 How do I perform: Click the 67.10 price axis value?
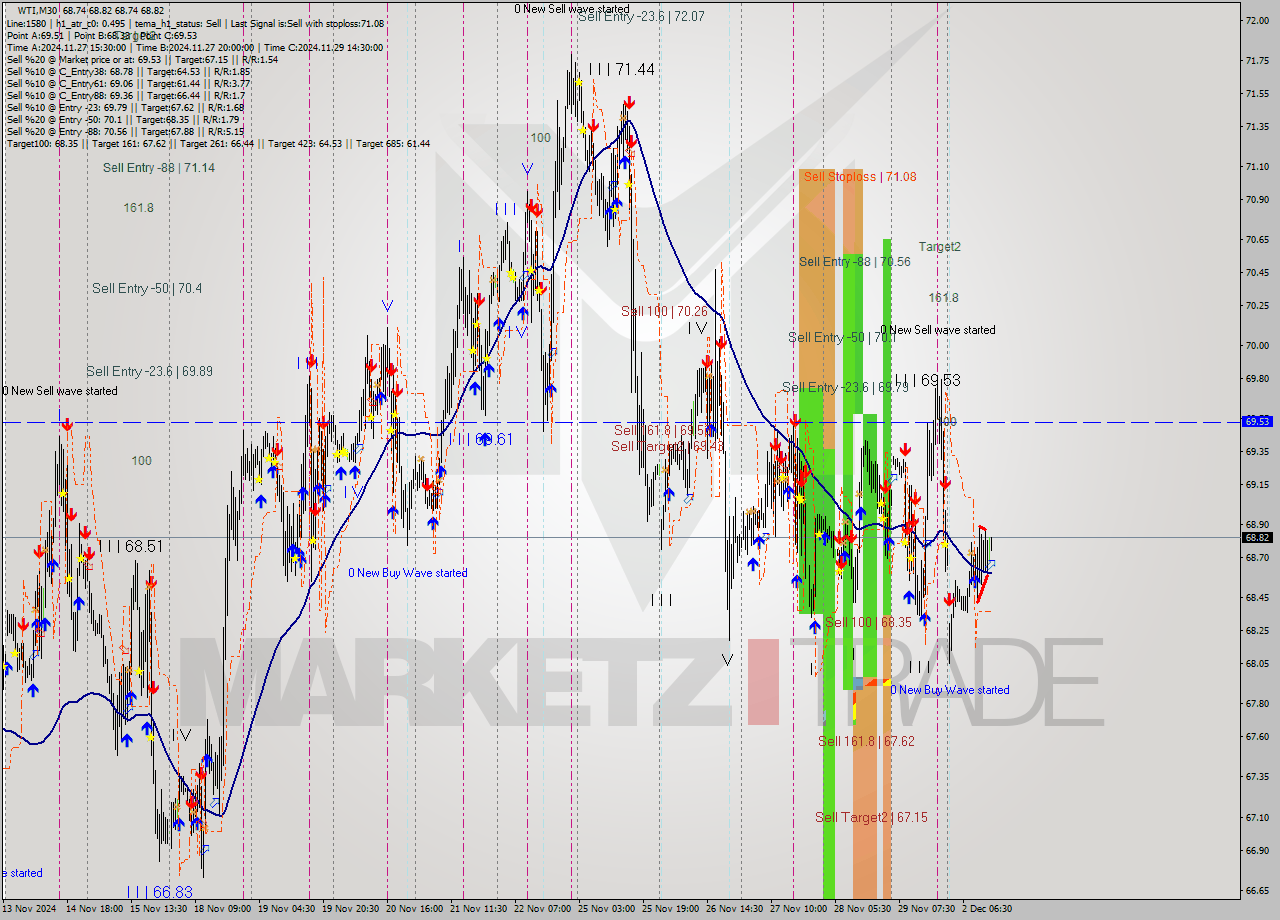point(1257,817)
